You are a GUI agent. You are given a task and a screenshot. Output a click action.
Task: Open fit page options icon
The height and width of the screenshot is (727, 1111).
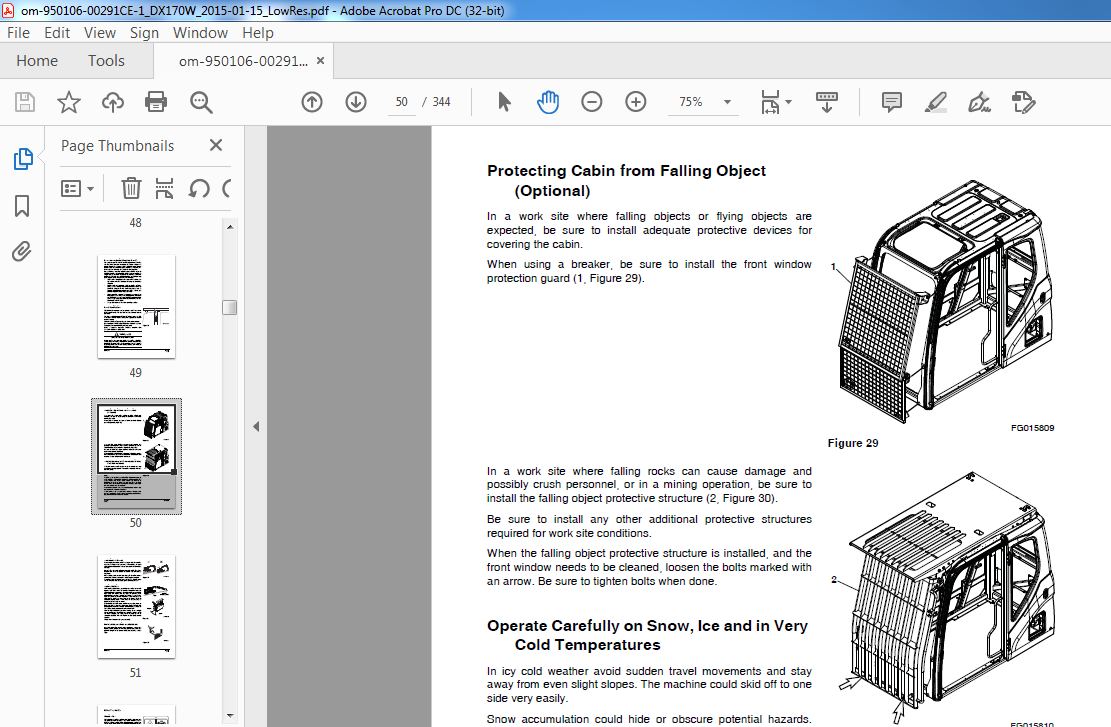pyautogui.click(x=776, y=102)
